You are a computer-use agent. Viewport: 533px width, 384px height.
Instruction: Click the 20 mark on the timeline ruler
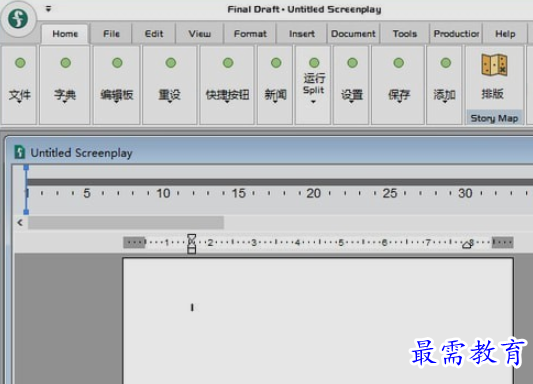coord(313,193)
